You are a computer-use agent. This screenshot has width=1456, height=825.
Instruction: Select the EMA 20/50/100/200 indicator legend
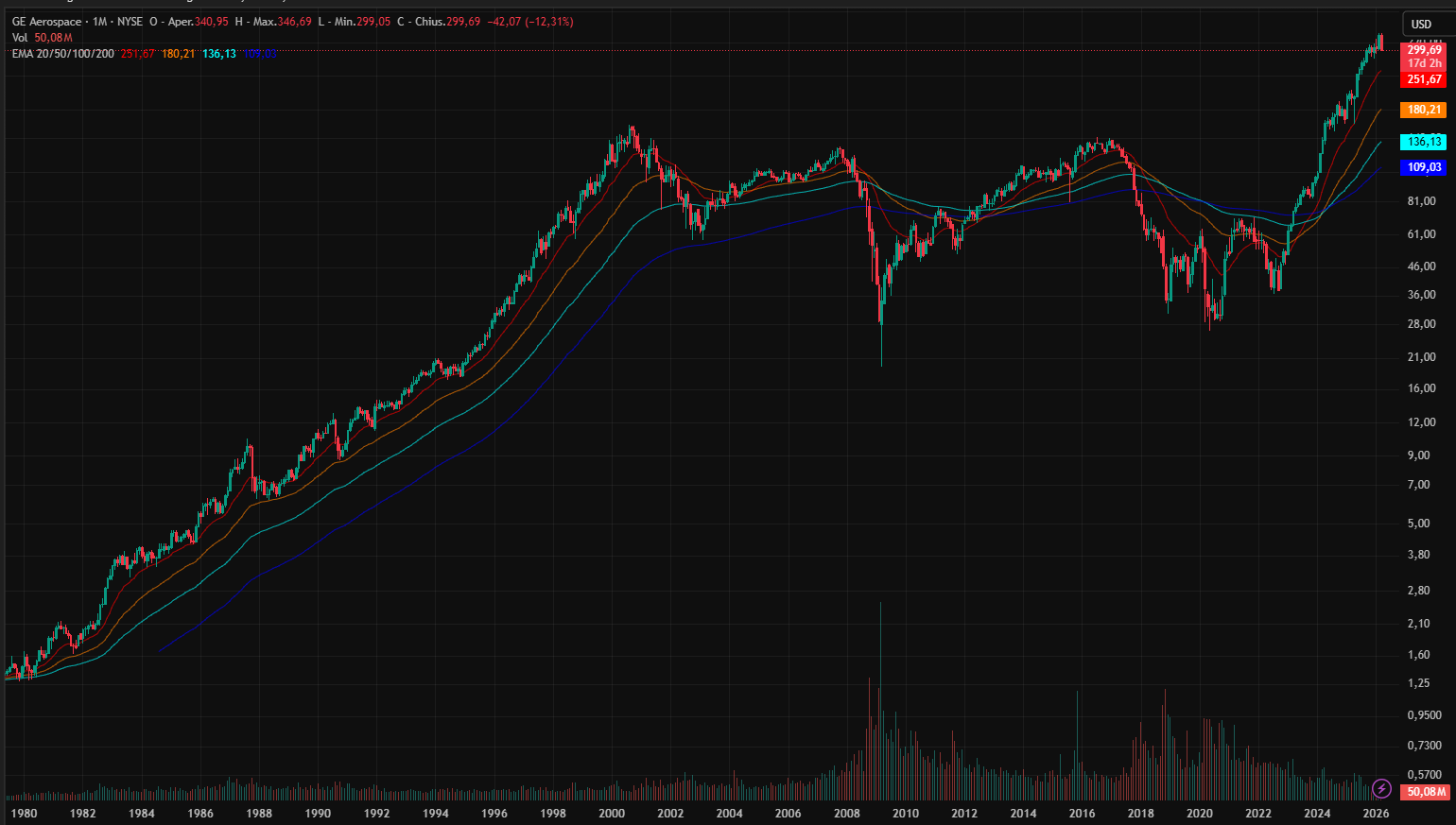[x=63, y=54]
